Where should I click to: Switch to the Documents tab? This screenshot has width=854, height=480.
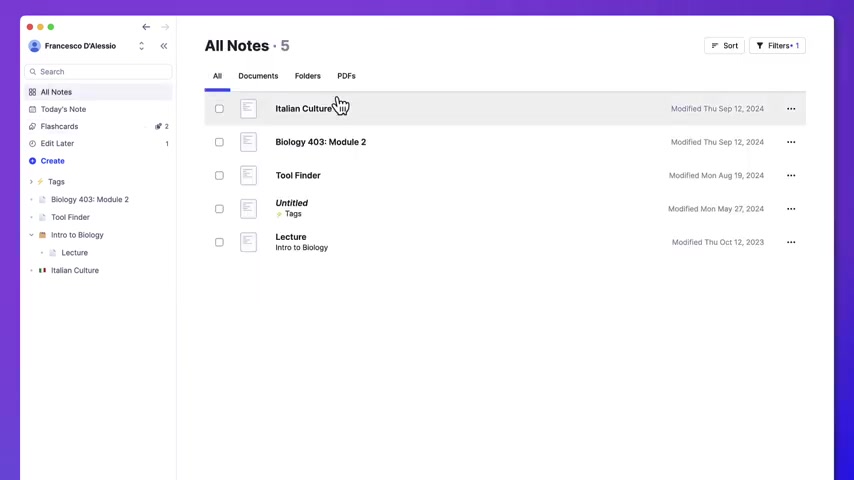click(258, 76)
